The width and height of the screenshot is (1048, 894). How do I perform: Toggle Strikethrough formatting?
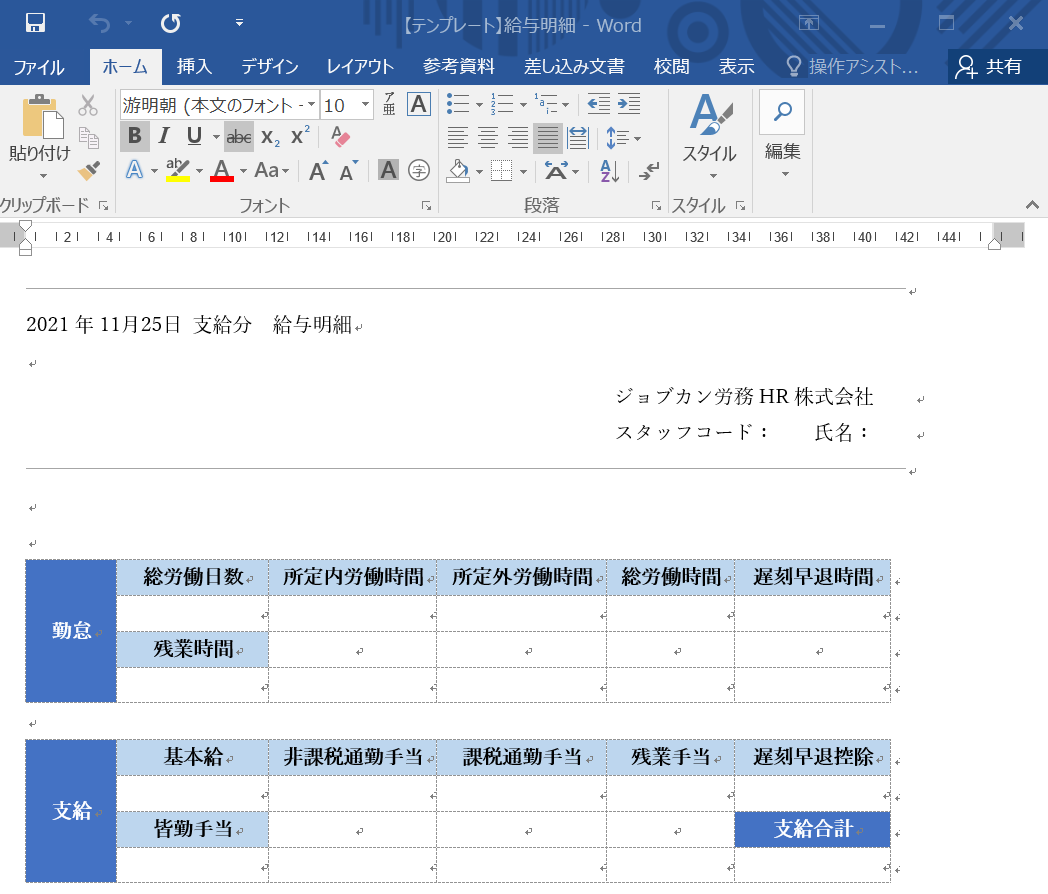click(239, 137)
